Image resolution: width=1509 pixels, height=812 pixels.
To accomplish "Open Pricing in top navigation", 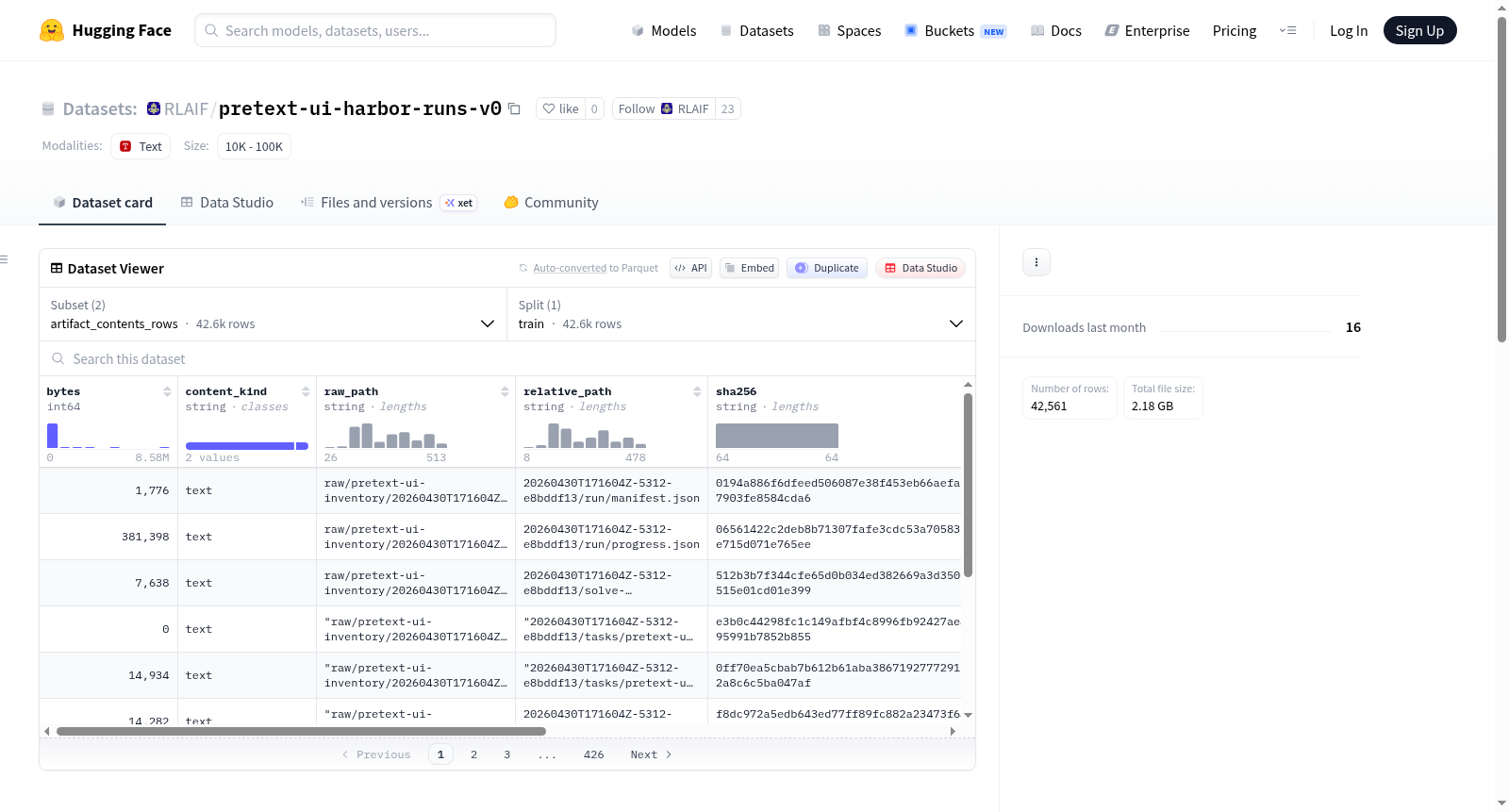I will (1235, 30).
